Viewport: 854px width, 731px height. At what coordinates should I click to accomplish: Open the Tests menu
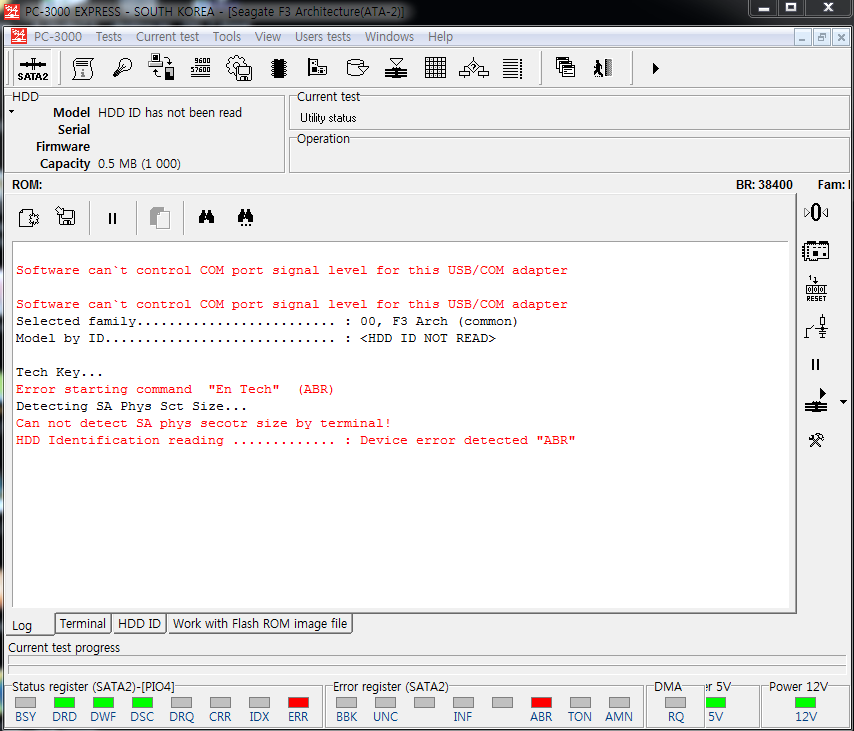pos(108,36)
